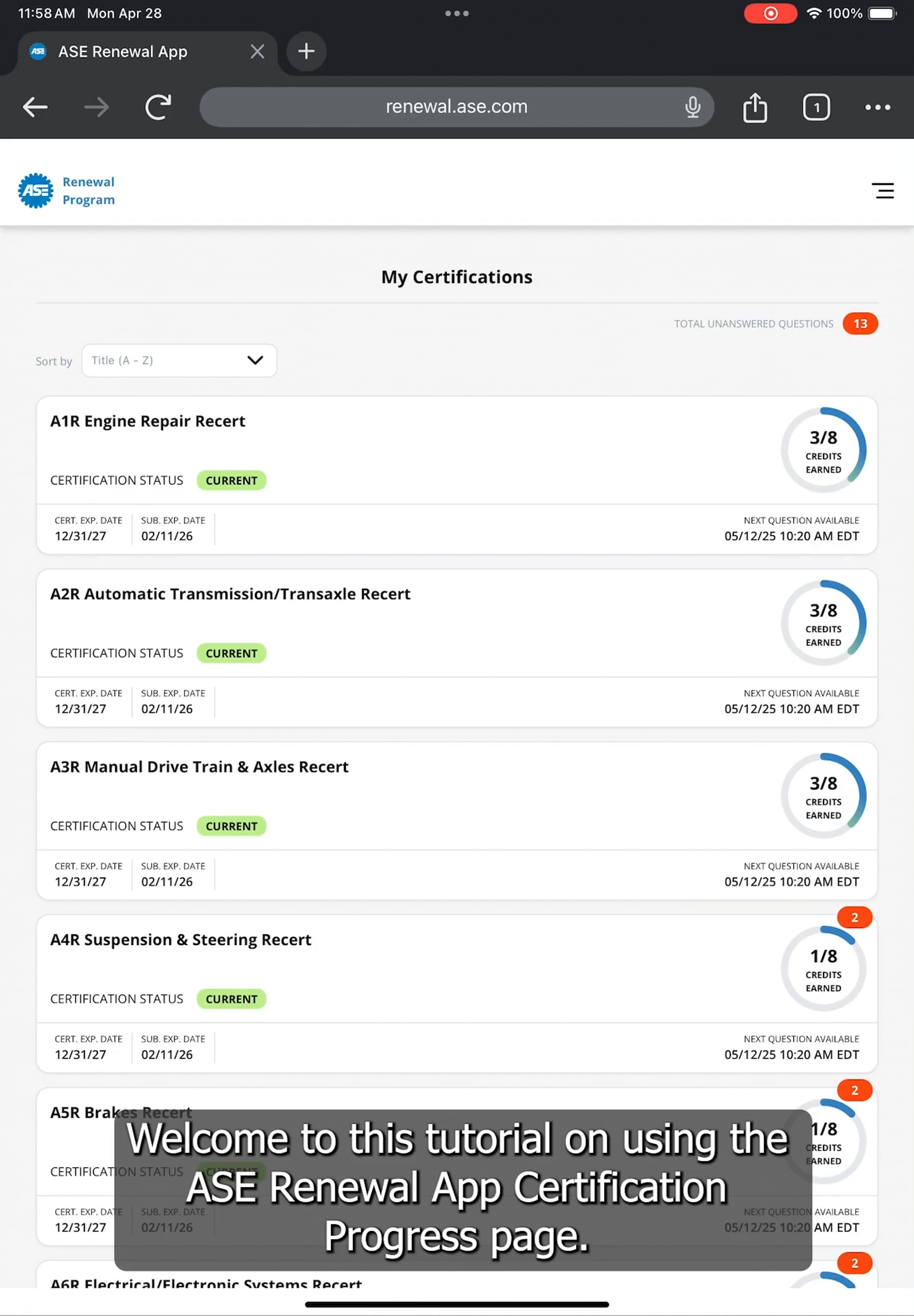
Task: Open A1R Engine Repair Recert card title
Action: (148, 421)
